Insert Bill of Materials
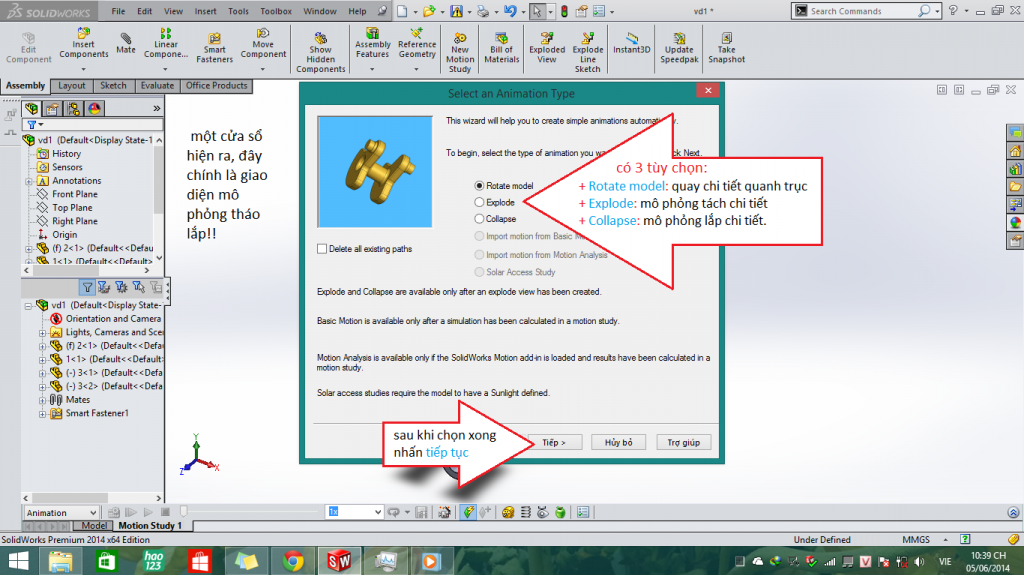Viewport: 1024px width, 575px height. coord(502,47)
